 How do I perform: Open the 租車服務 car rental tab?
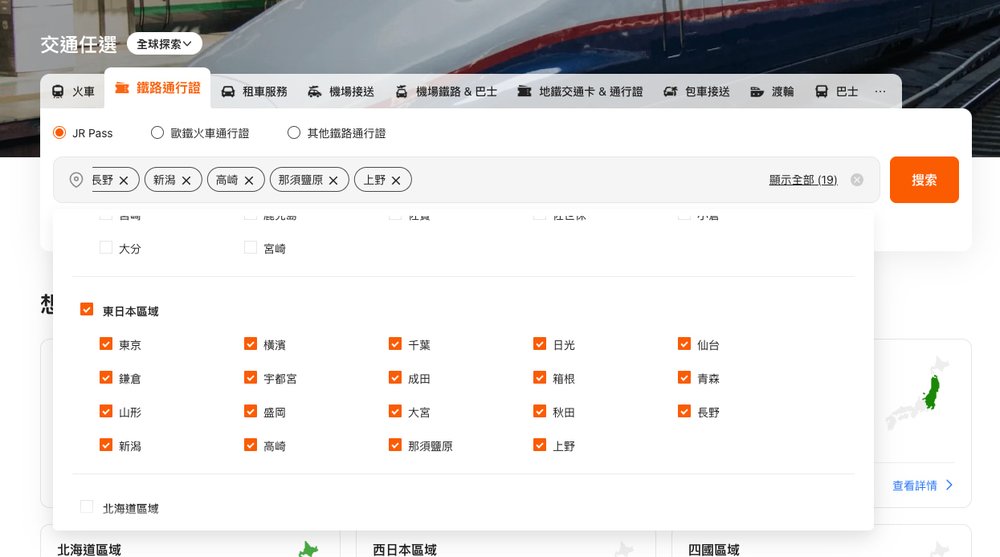[254, 91]
